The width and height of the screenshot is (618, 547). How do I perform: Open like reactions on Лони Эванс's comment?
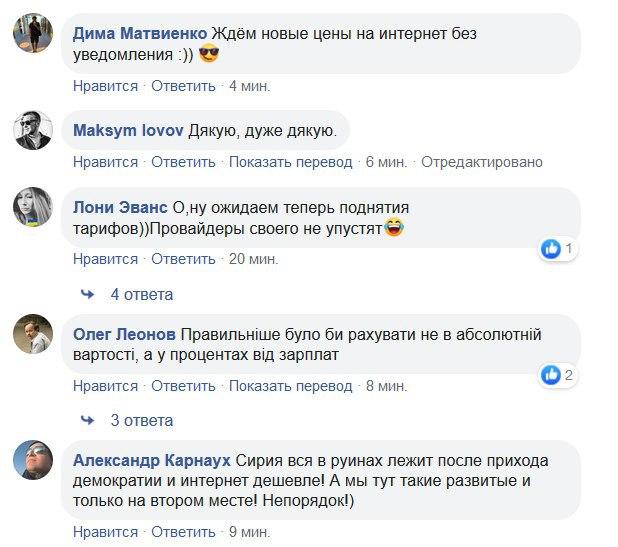click(556, 248)
